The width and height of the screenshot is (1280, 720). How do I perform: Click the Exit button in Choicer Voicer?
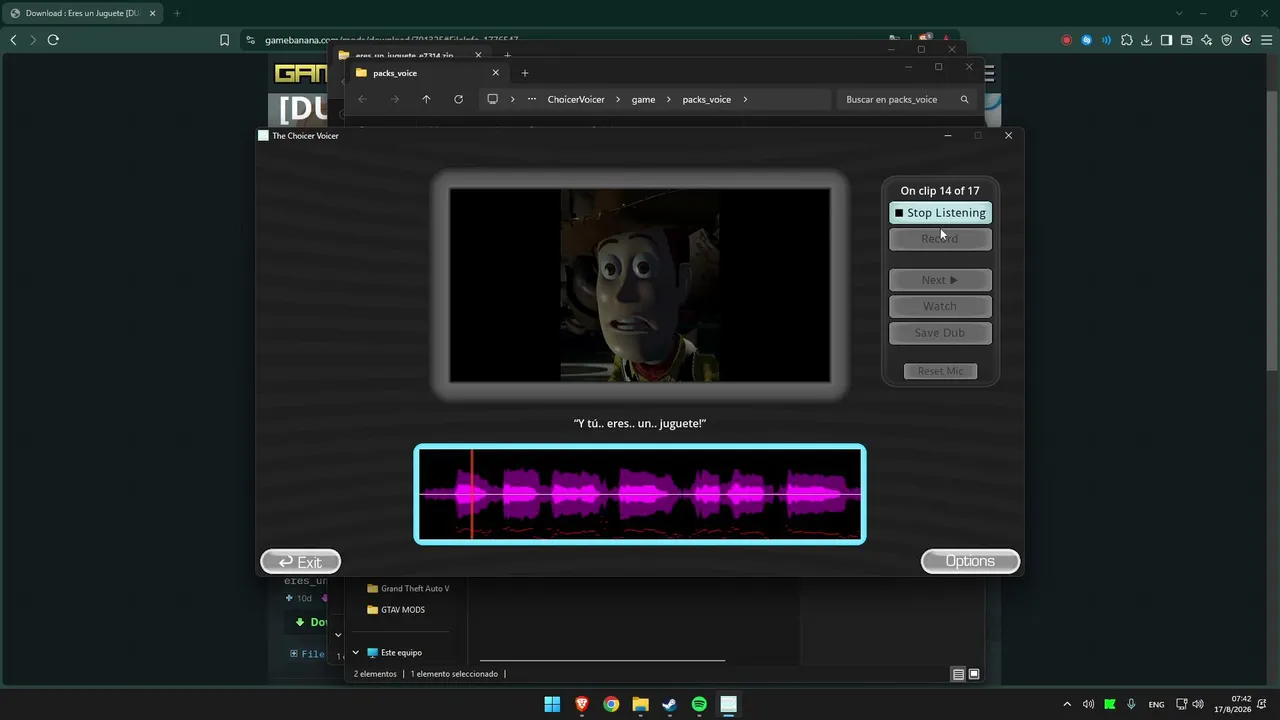301,562
